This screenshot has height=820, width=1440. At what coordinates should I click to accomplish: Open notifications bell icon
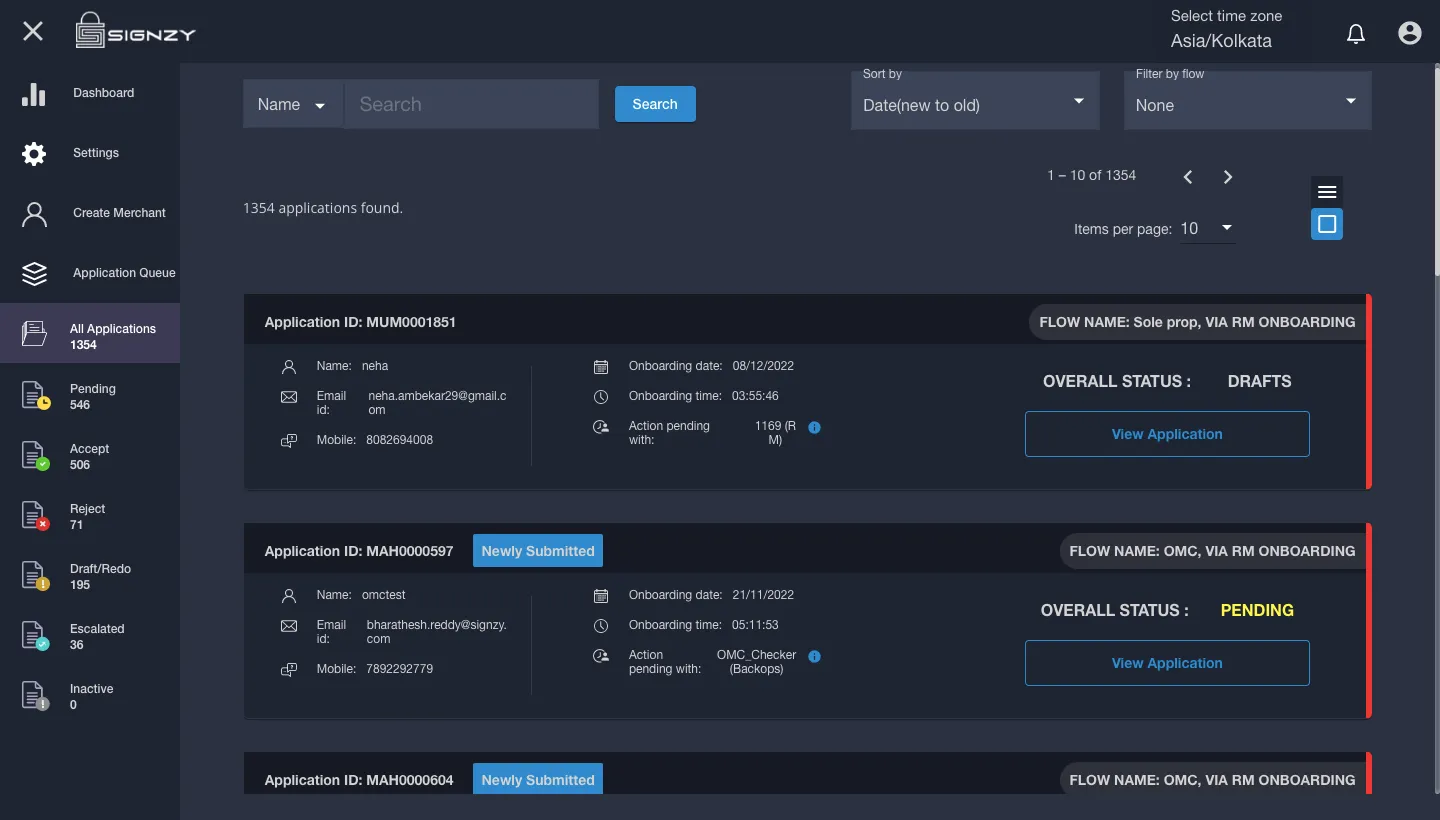pyautogui.click(x=1356, y=34)
